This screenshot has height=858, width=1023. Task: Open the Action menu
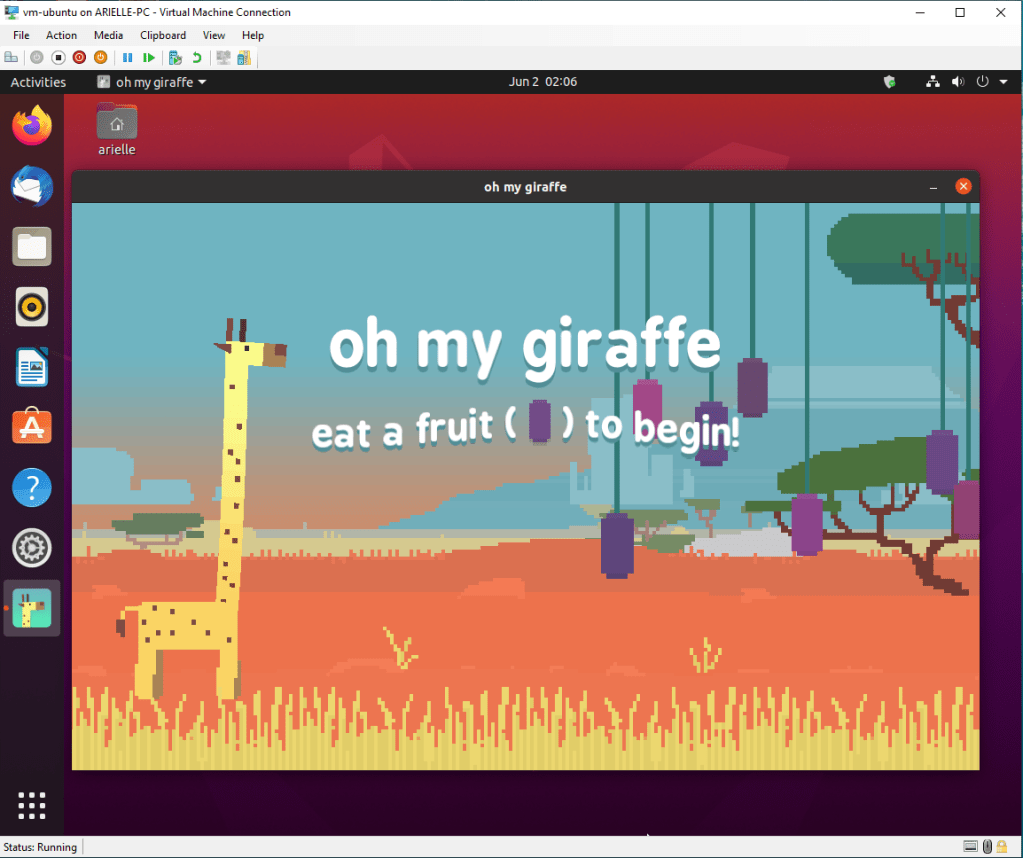coord(61,35)
